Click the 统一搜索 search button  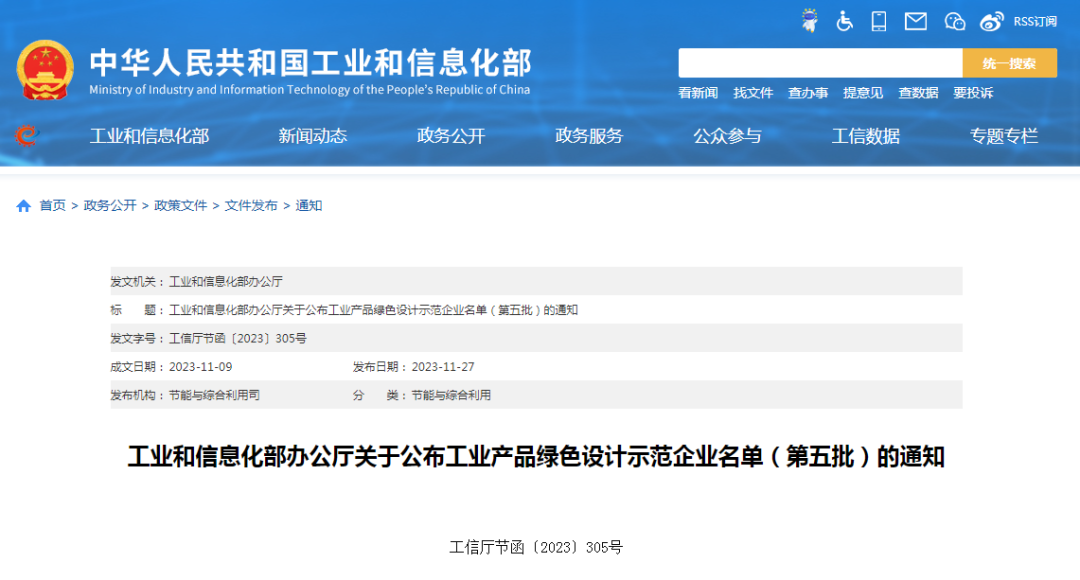click(x=1009, y=63)
